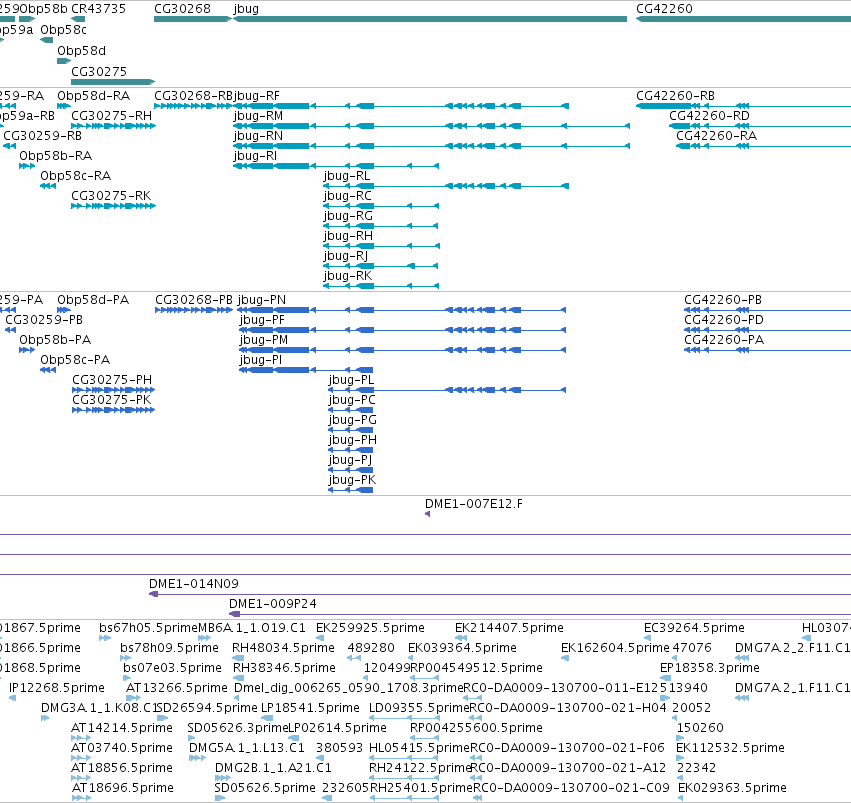851x803 pixels.
Task: Click the CG30275 gene span bar
Action: (x=113, y=82)
